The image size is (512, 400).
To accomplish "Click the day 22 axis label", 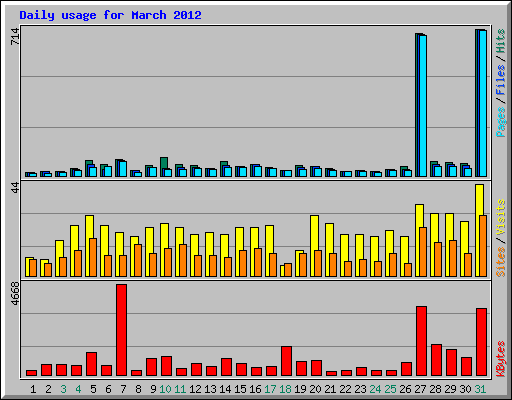I will click(x=345, y=389).
